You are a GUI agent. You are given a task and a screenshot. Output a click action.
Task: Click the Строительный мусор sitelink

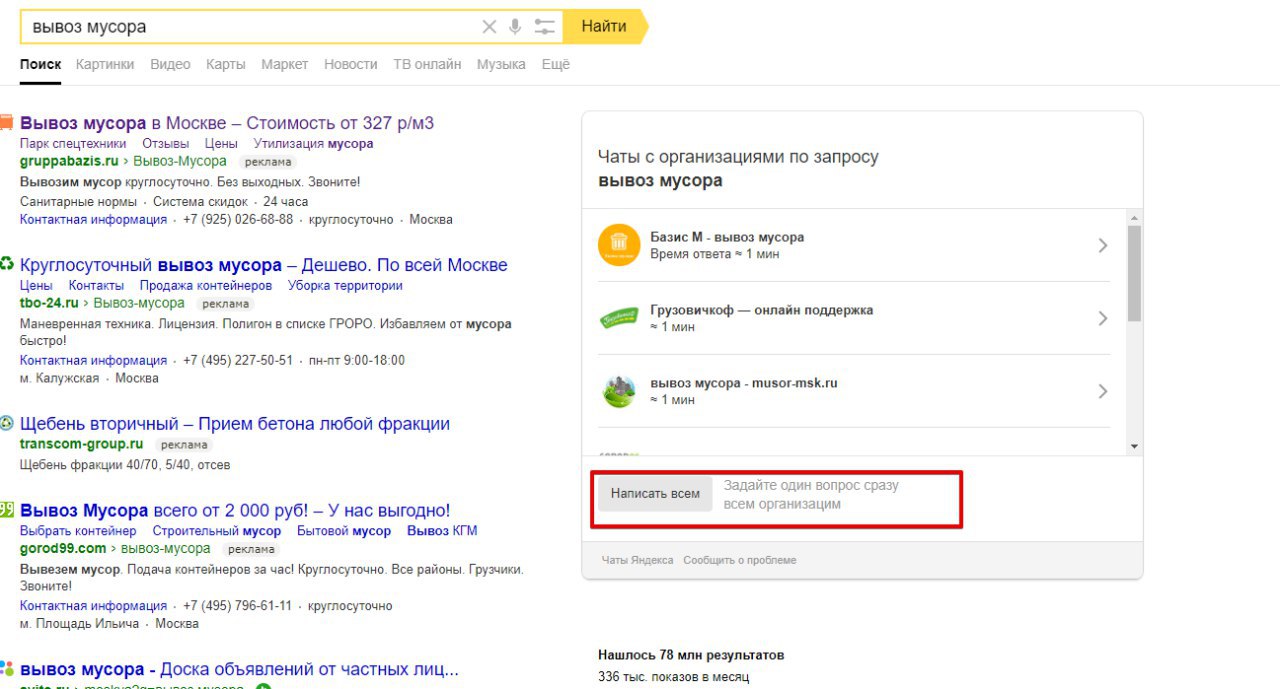click(x=217, y=531)
